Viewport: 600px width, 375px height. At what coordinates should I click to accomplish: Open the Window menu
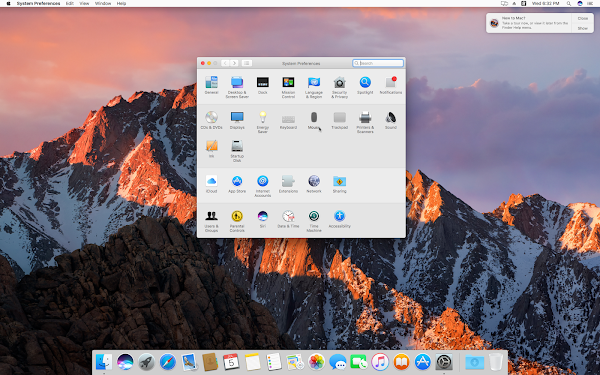(103, 3)
